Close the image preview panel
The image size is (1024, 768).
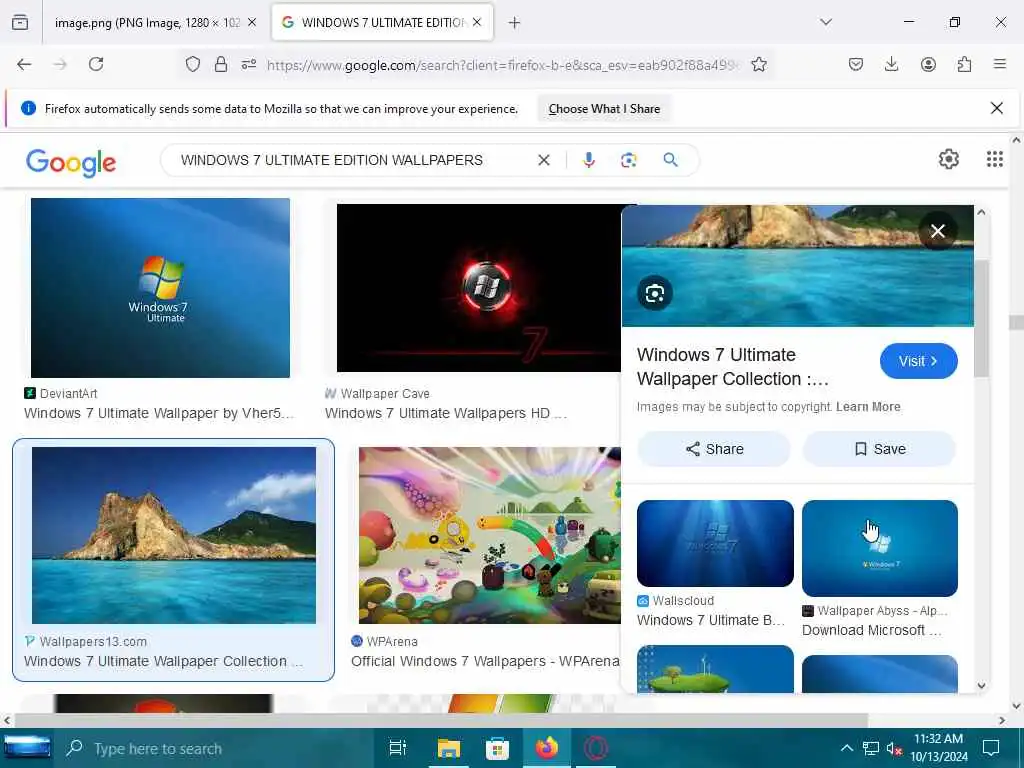(x=938, y=231)
